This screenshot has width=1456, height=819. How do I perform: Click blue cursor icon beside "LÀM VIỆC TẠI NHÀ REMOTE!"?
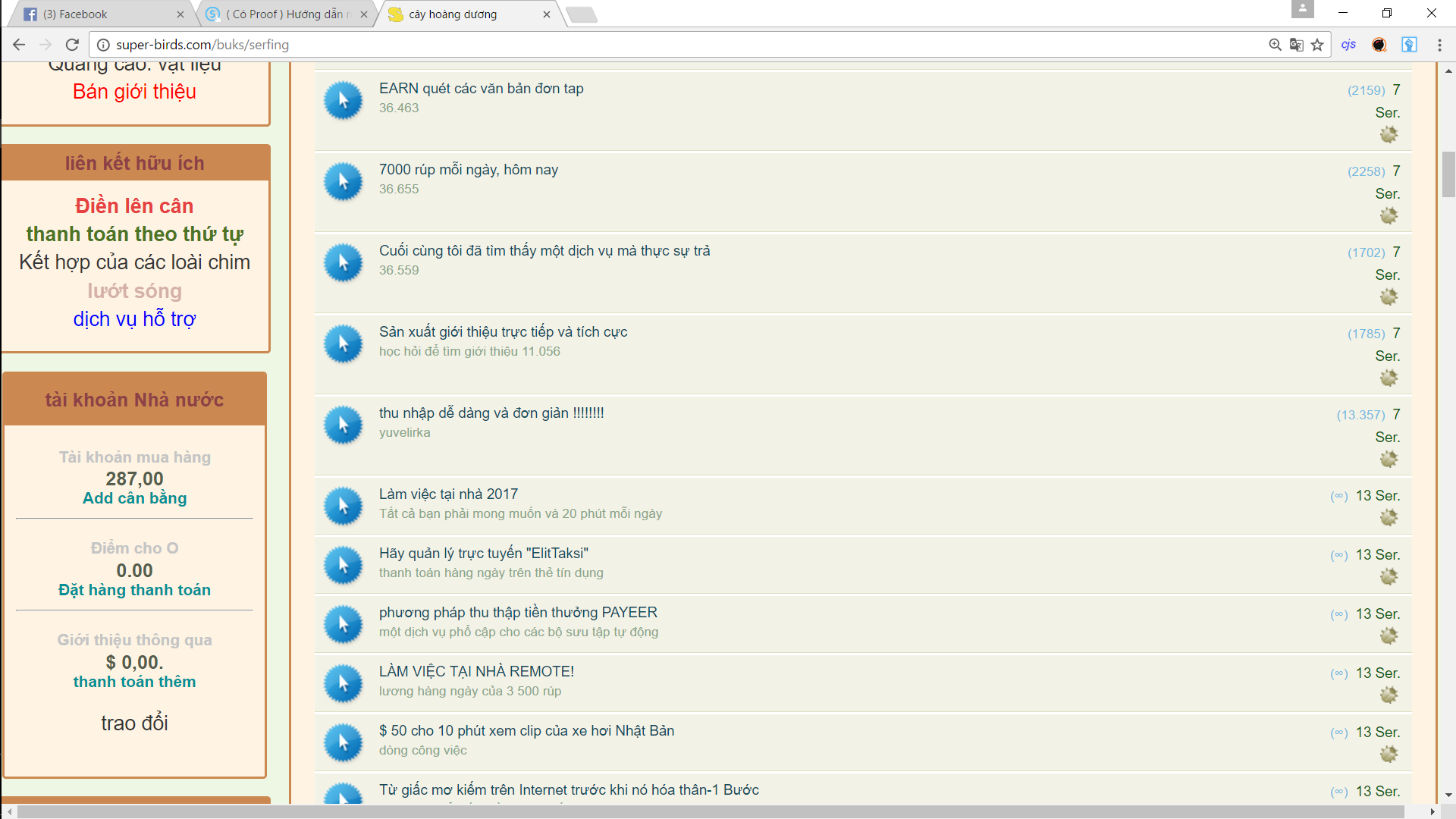pyautogui.click(x=343, y=682)
